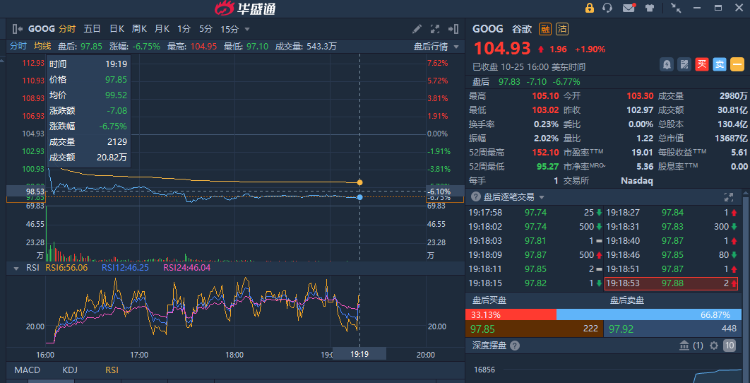Open the 盘后行情 dropdown
Screen dimensions: 750x383
pos(436,46)
